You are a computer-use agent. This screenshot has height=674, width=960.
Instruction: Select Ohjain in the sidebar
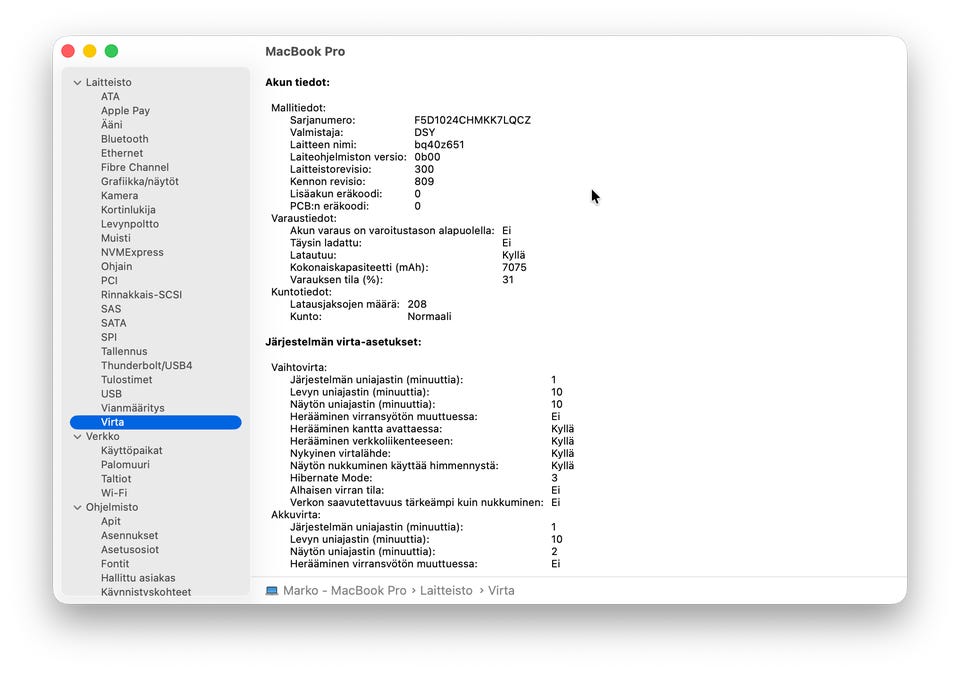(x=116, y=266)
